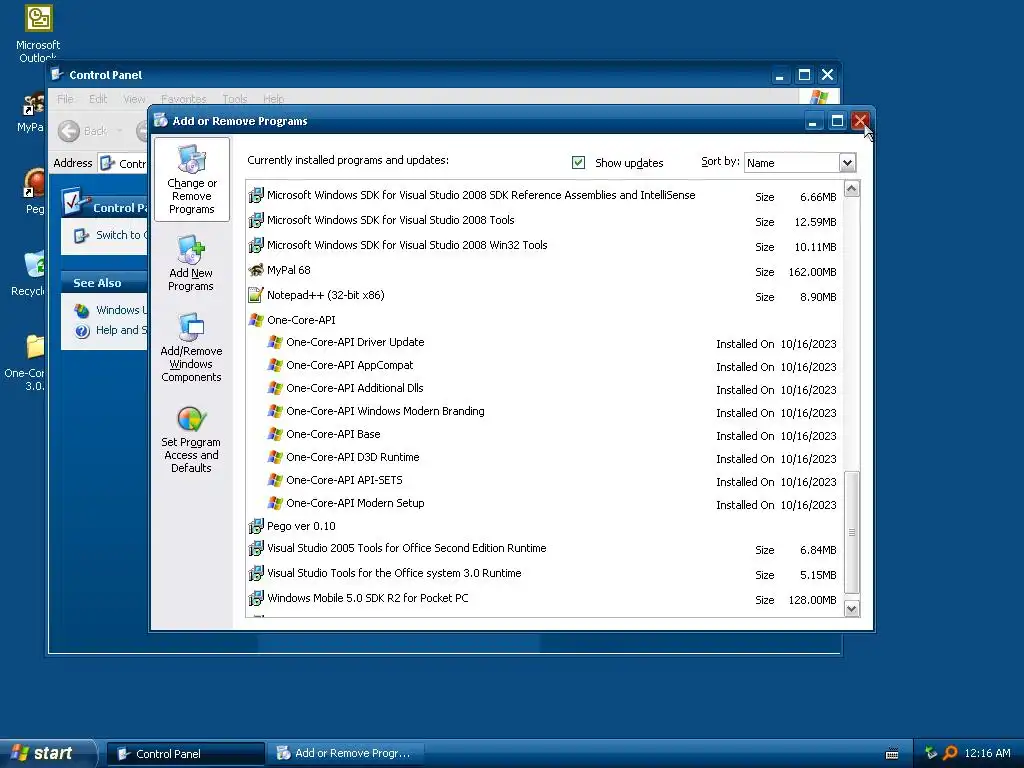Select 'Microsoft Windows SDK for Visual Studio 2008 Tools'
This screenshot has width=1024, height=768.
pos(391,220)
